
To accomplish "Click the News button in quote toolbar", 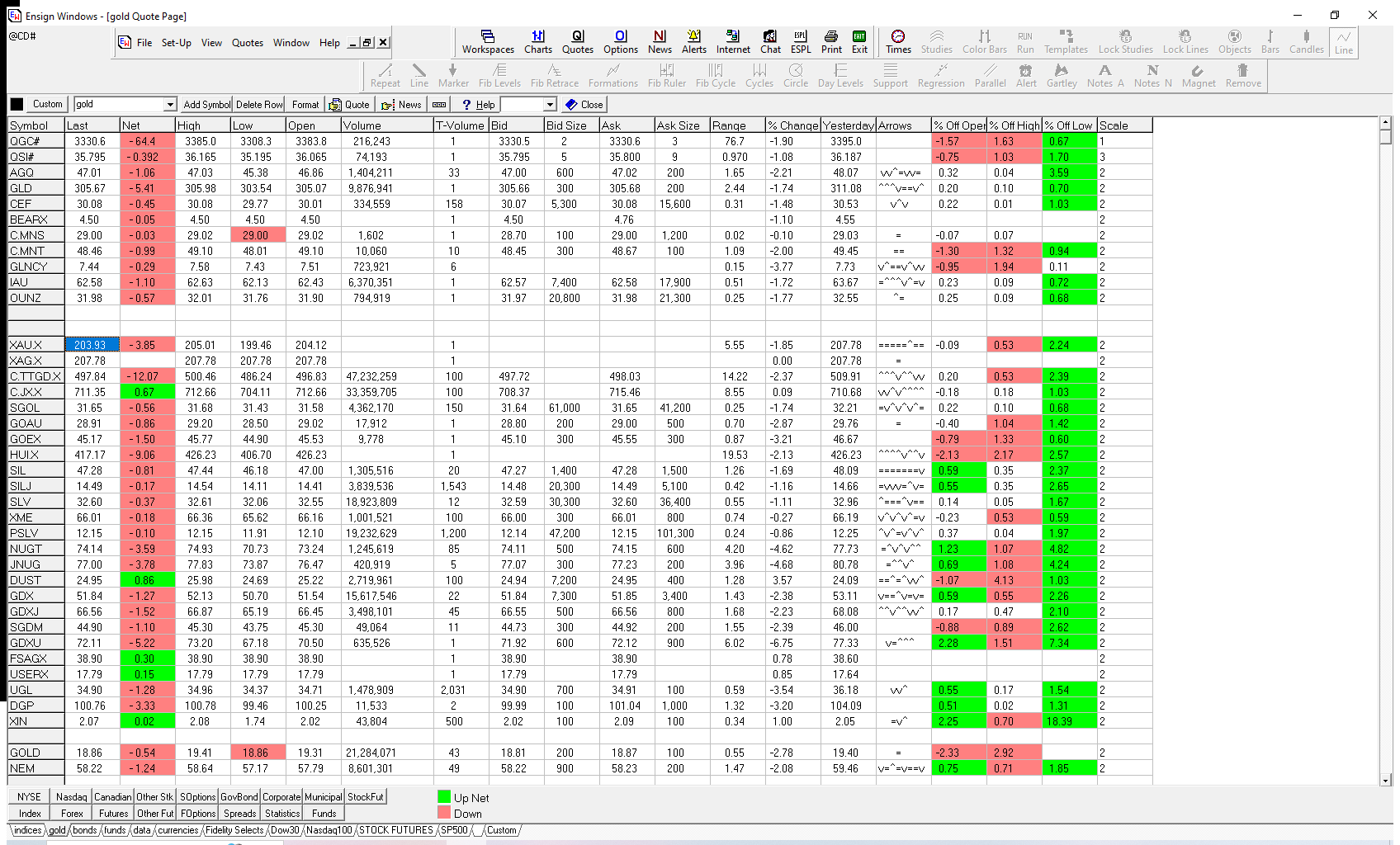I will click(401, 105).
